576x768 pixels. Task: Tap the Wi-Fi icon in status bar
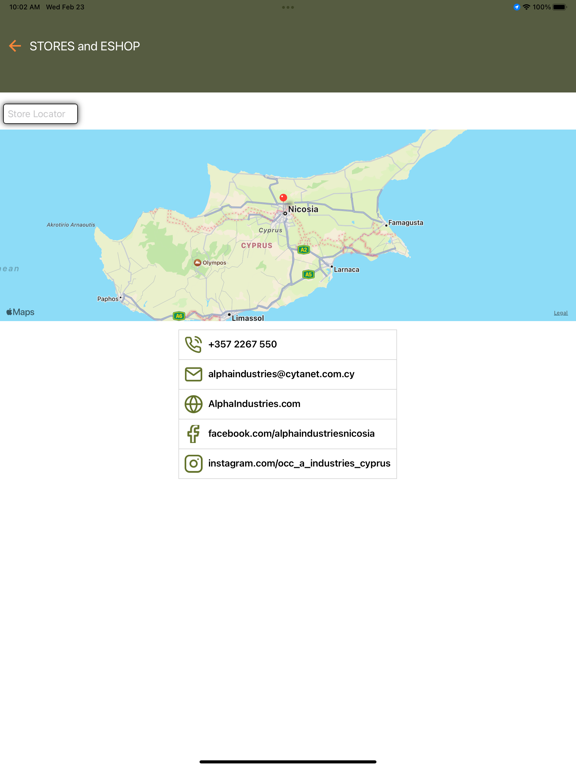pyautogui.click(x=527, y=7)
